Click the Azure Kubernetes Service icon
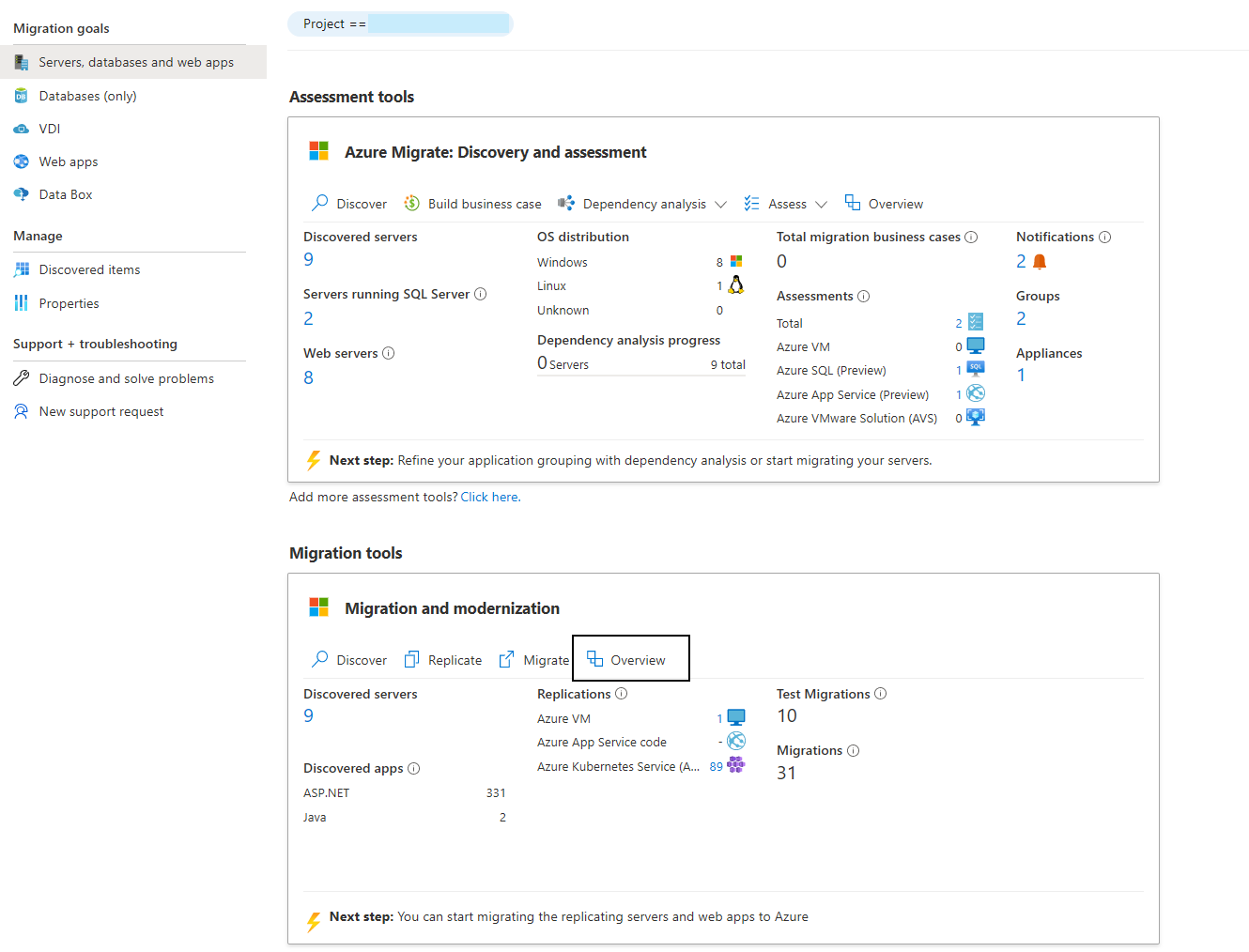 point(736,765)
